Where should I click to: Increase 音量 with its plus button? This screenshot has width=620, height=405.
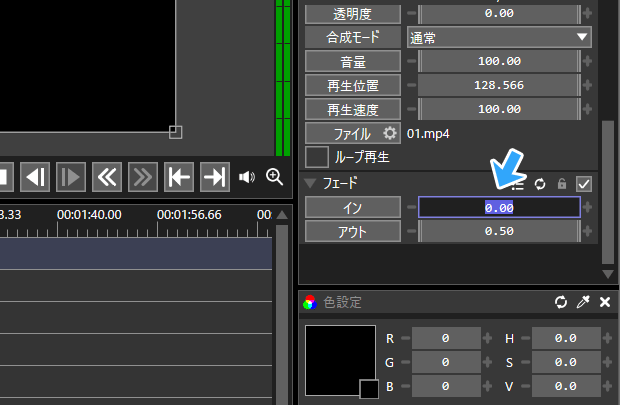coord(588,61)
